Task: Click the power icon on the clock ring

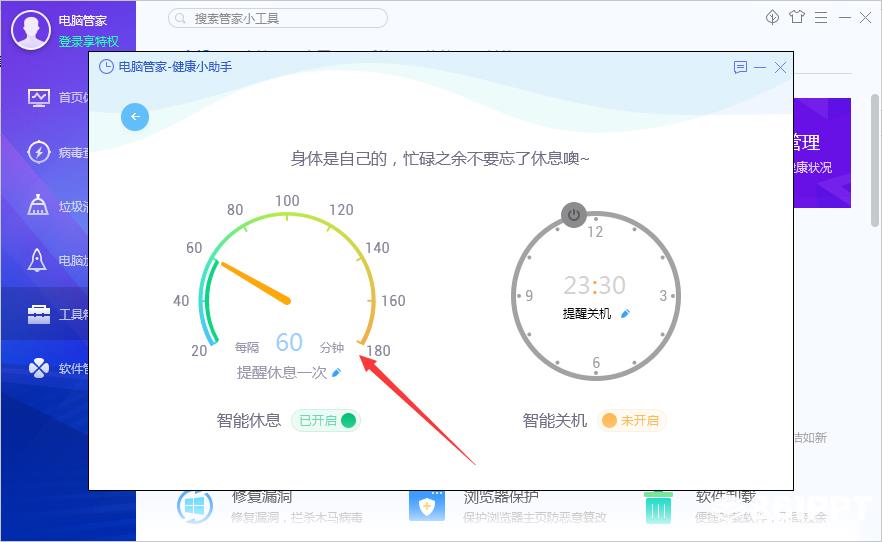Action: pos(574,215)
